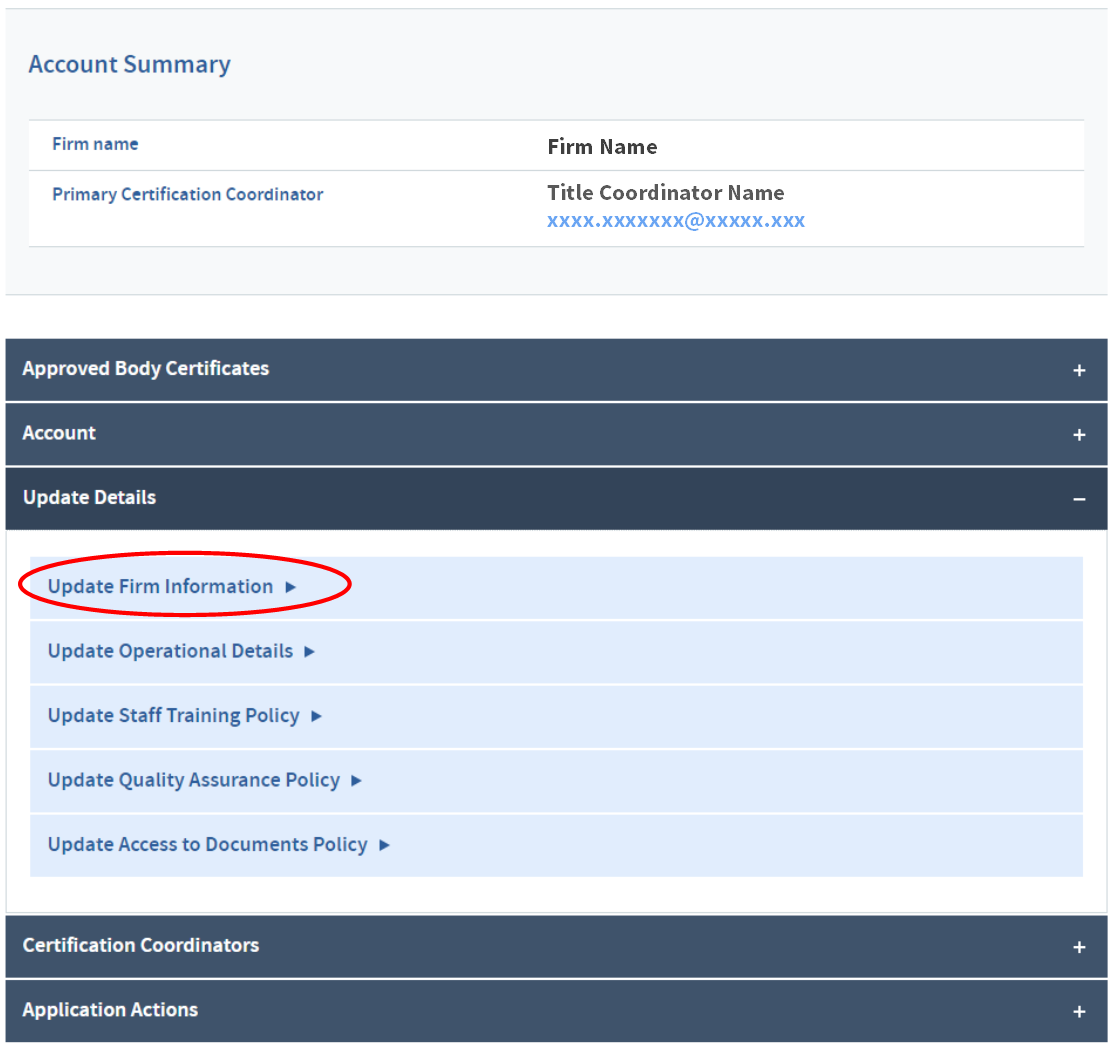The image size is (1116, 1055).
Task: Expand the Account accordion section
Action: pos(557,434)
